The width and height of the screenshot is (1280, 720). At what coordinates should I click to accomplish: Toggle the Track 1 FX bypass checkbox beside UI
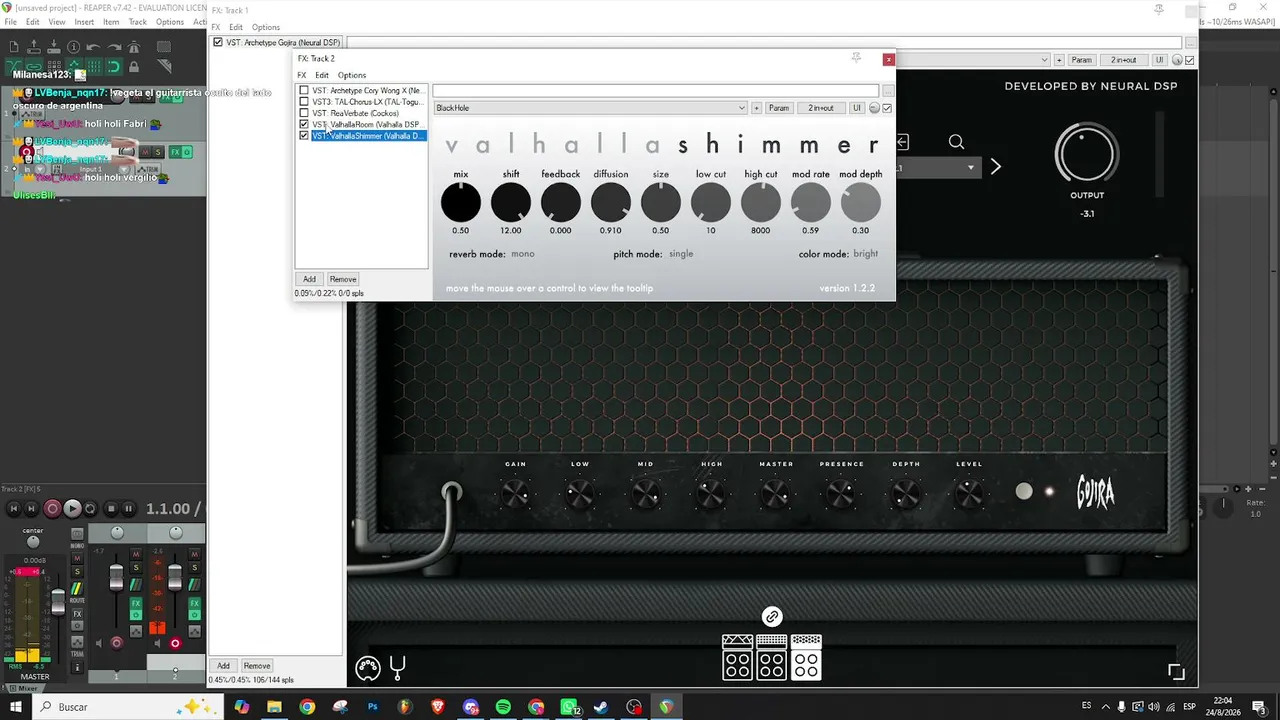pos(1189,60)
